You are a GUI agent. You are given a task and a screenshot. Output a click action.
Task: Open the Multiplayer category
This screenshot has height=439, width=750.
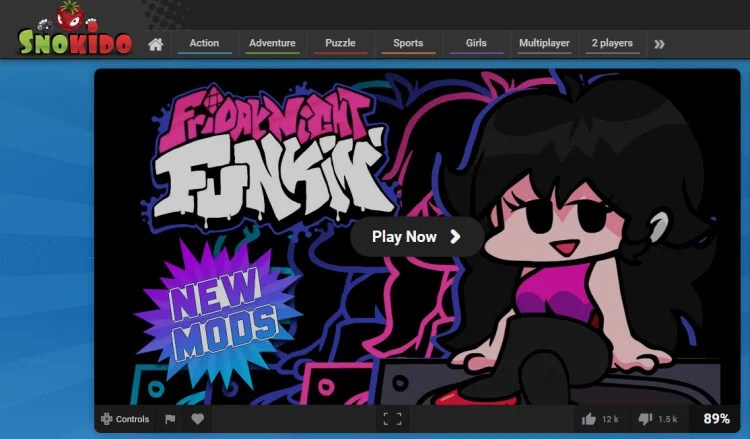point(544,44)
